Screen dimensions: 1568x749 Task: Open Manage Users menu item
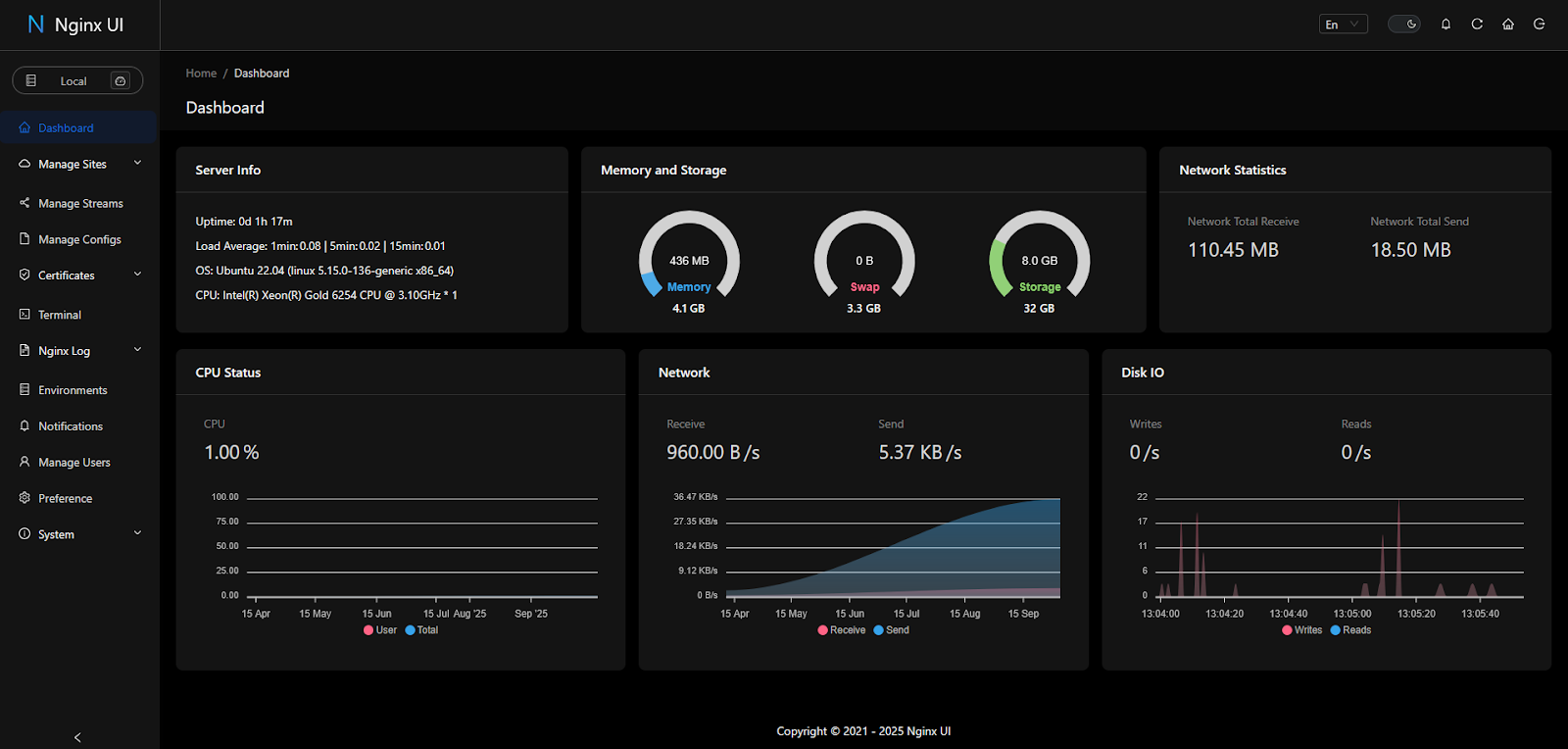(x=78, y=462)
